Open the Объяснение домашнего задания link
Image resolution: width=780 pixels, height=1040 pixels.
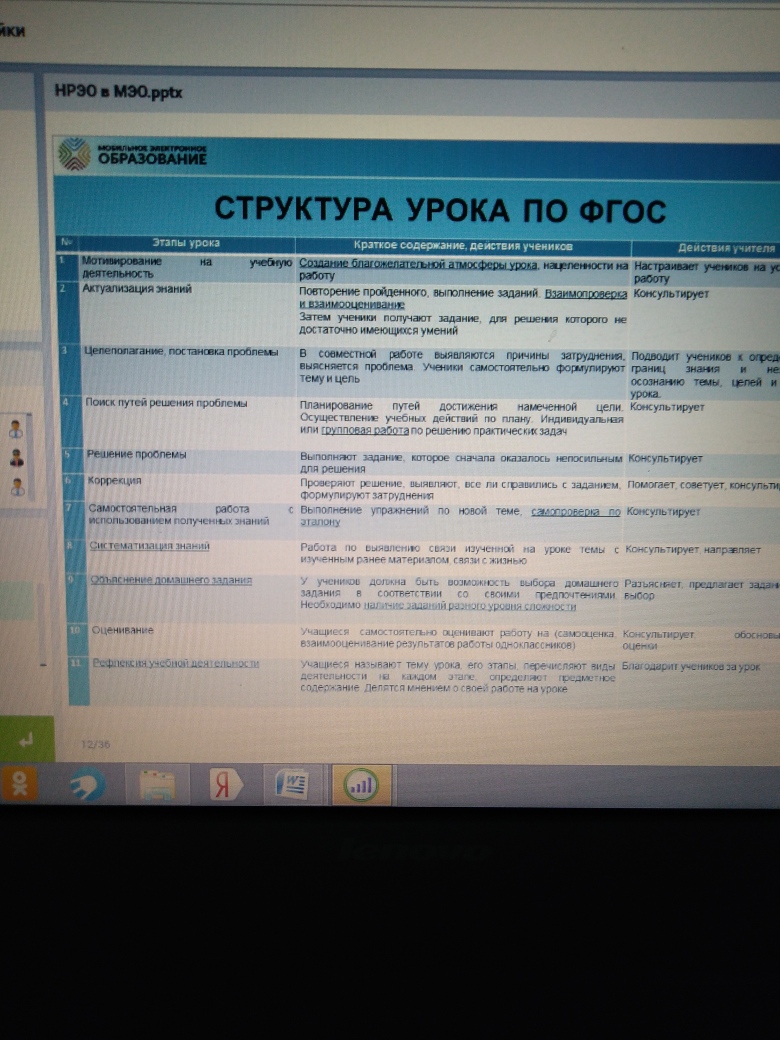coord(170,580)
